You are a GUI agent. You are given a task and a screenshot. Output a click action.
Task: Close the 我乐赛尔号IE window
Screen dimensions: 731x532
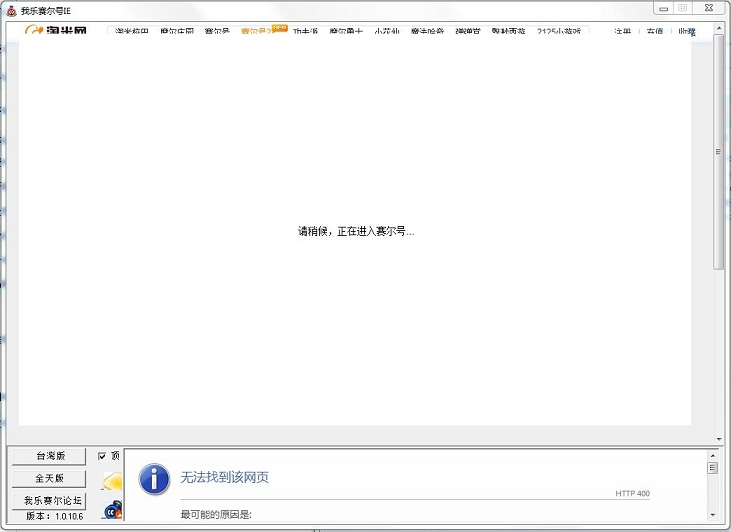(709, 8)
